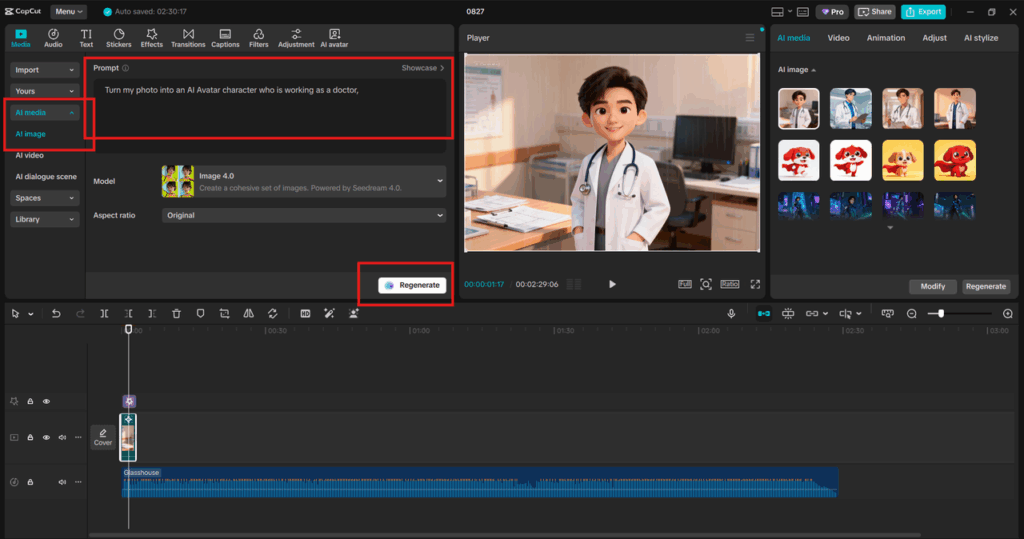Hide the main video track with eye icon
Image resolution: width=1024 pixels, height=539 pixels.
46,437
